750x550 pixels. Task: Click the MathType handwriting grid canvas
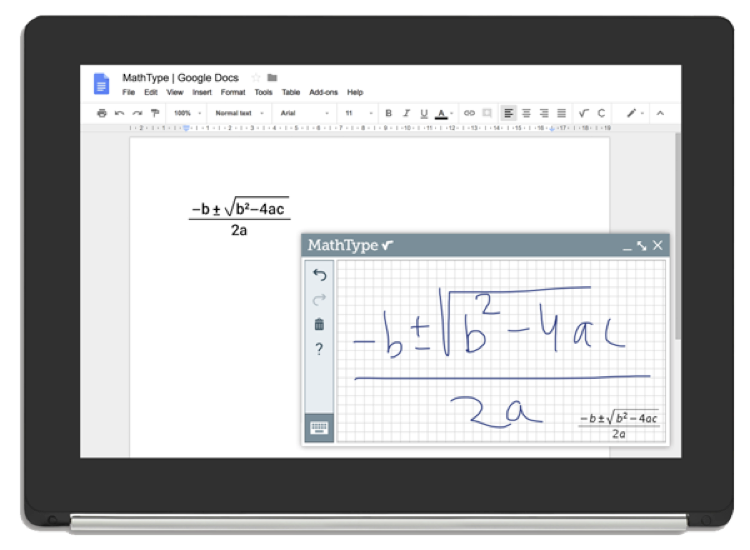pos(501,351)
